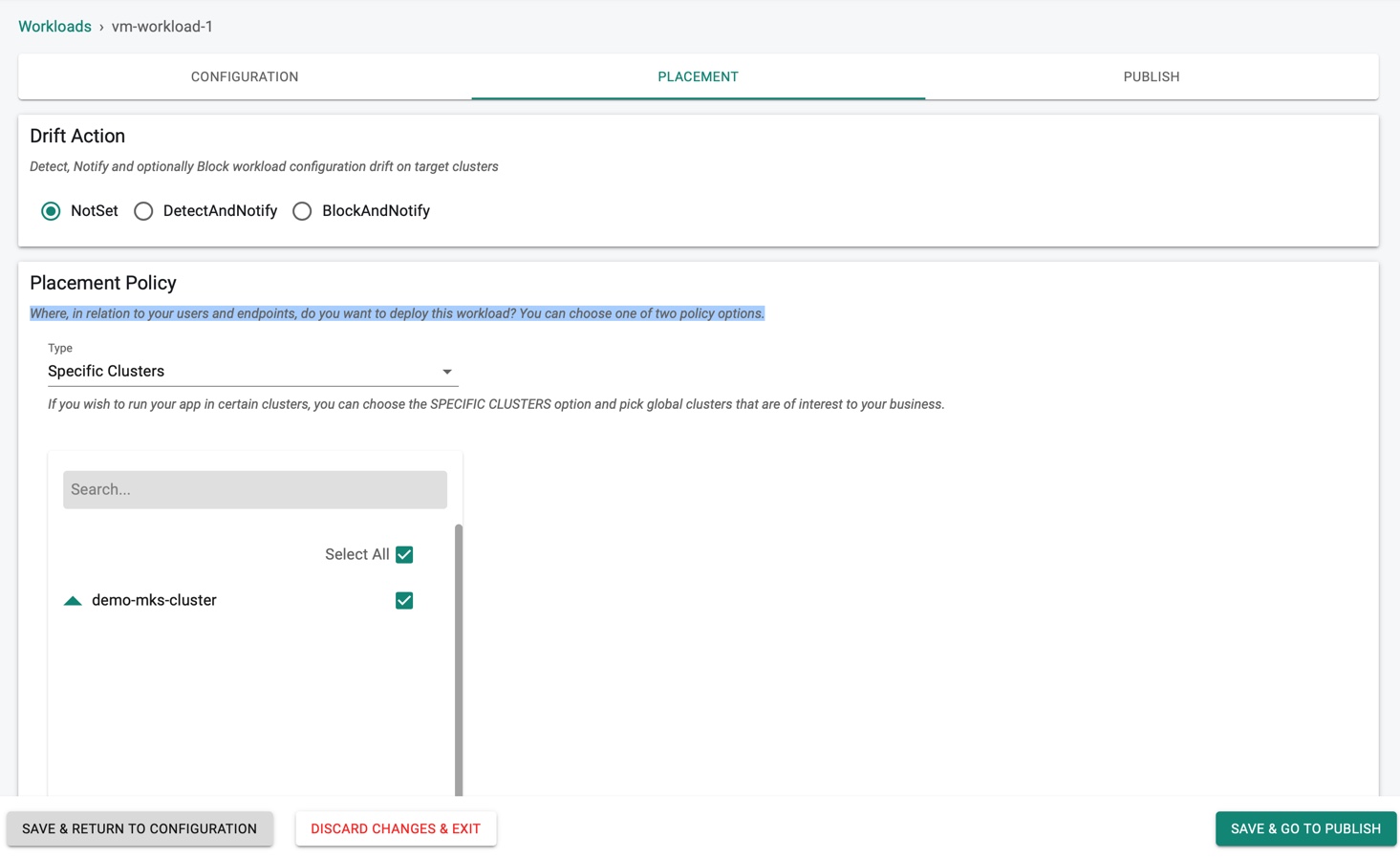
Task: Select the NotSet radio button
Action: (51, 211)
